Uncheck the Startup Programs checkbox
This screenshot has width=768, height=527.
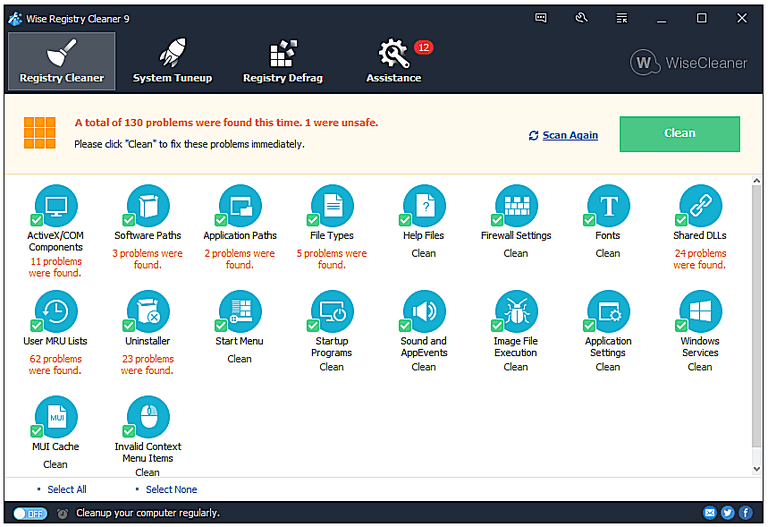312,326
